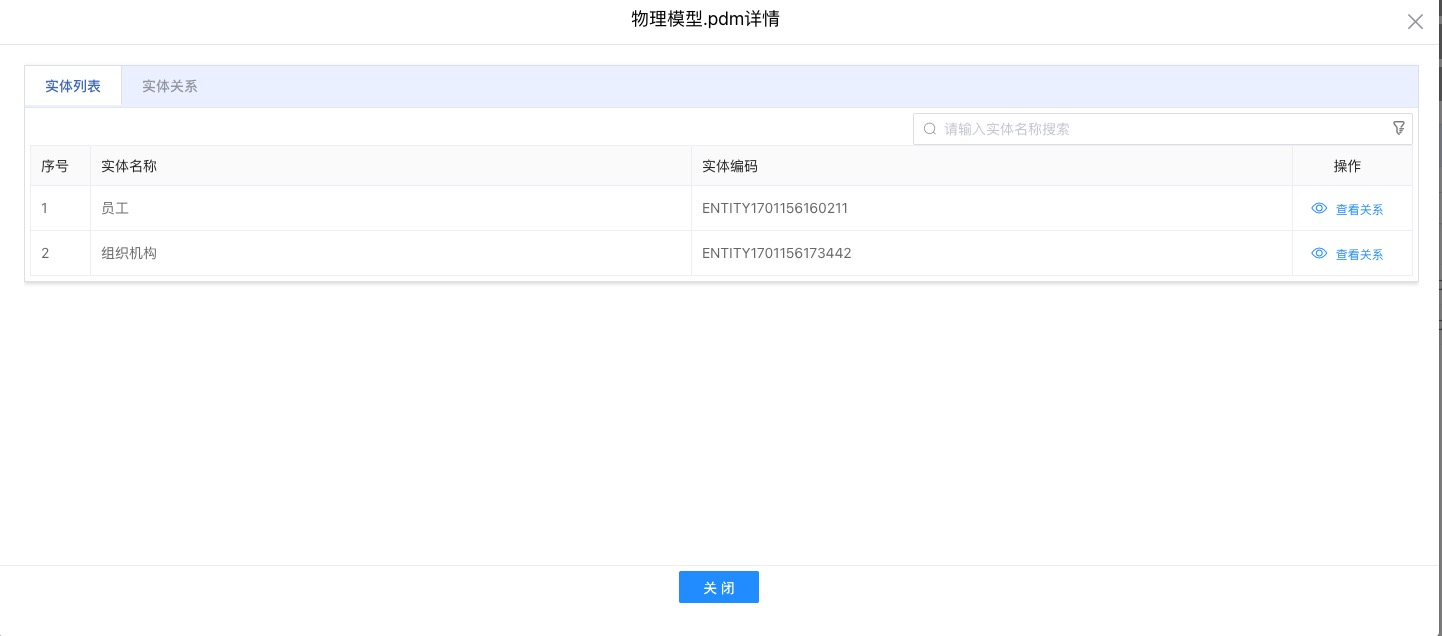The image size is (1442, 636).
Task: Click the magnifier icon in the search box
Action: coord(930,129)
